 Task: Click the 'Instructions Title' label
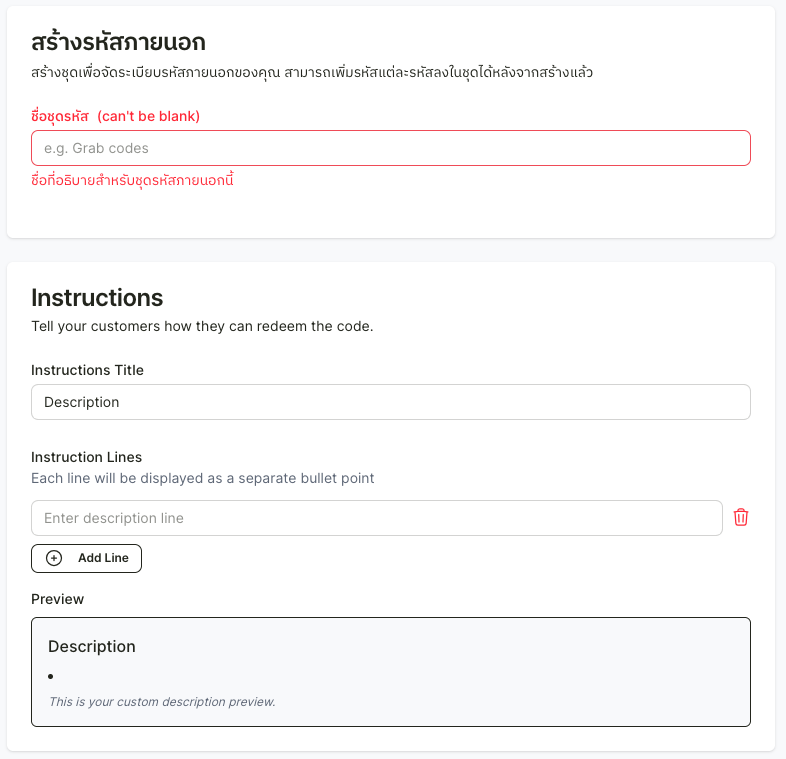click(x=87, y=370)
